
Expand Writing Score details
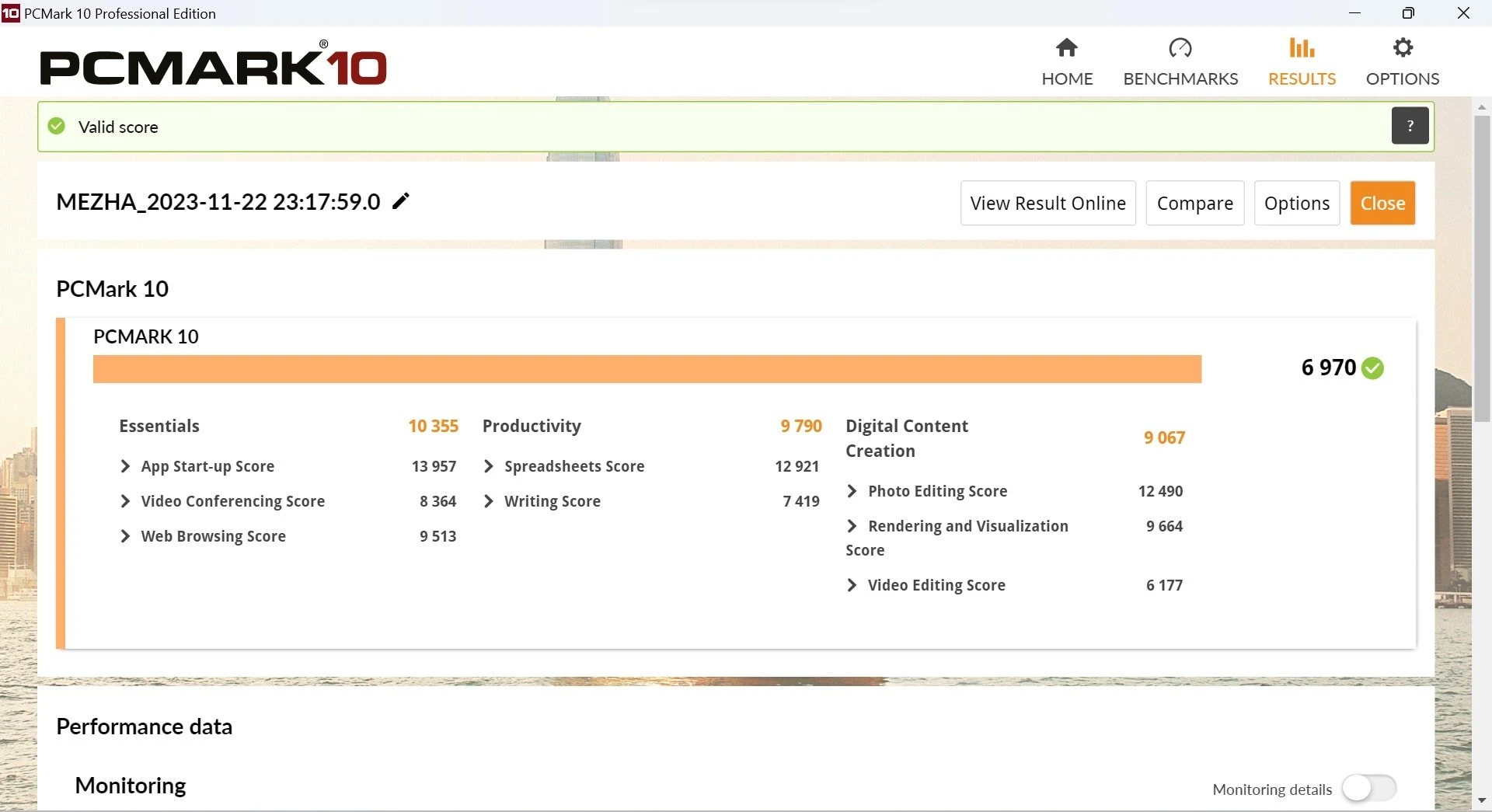[488, 501]
